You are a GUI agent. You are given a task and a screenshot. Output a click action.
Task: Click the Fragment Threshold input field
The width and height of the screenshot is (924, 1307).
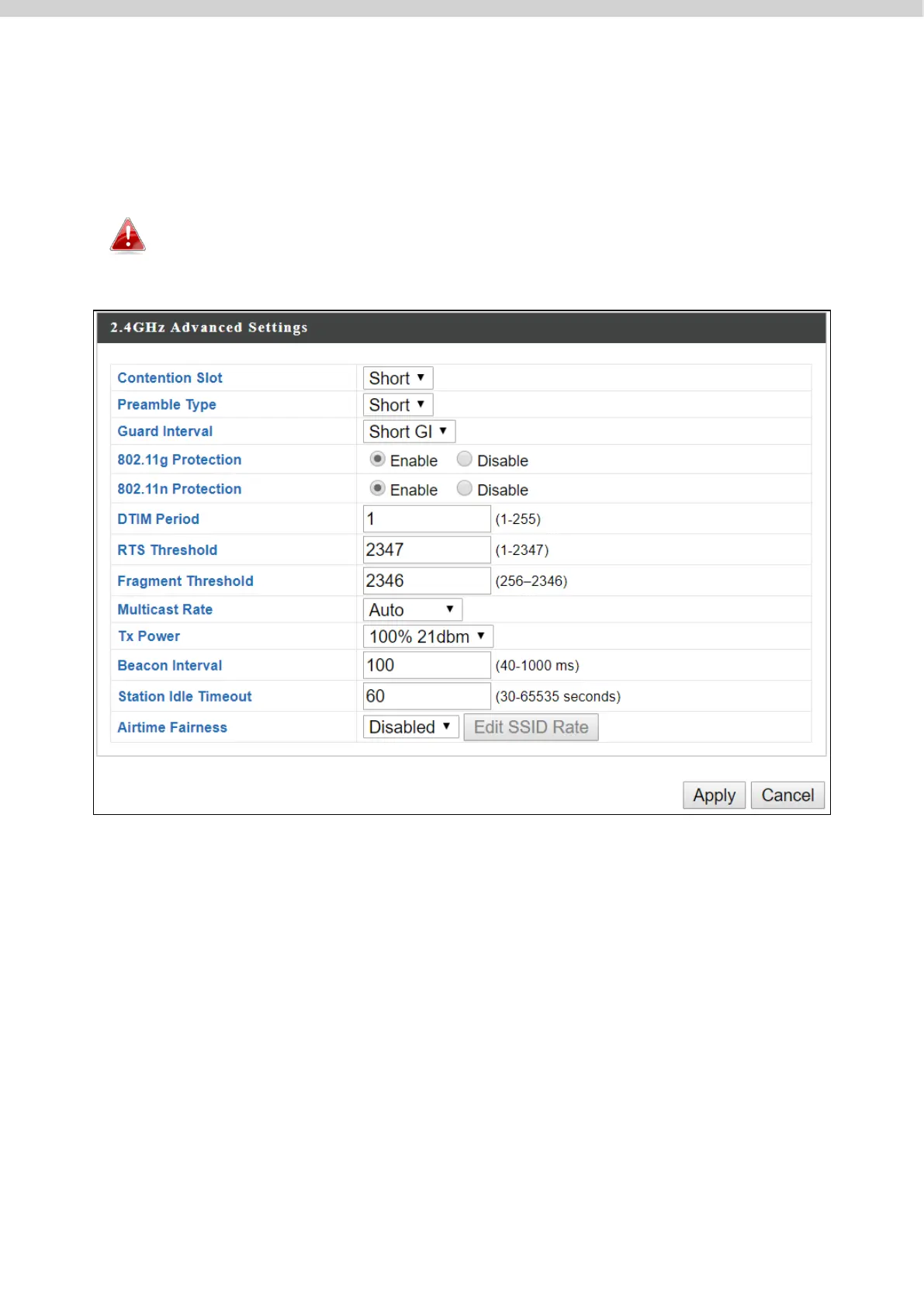coord(427,581)
